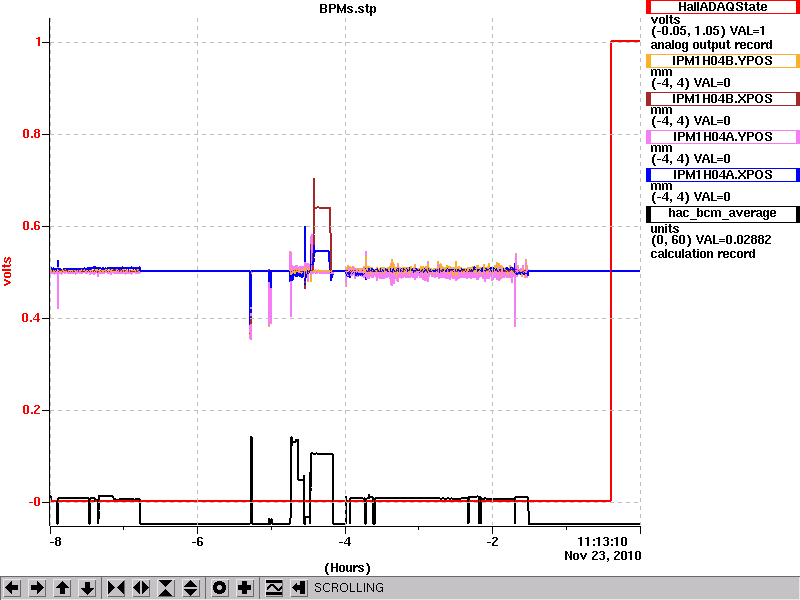Pan the graph up with the up arrow
800x600 pixels.
point(63,588)
